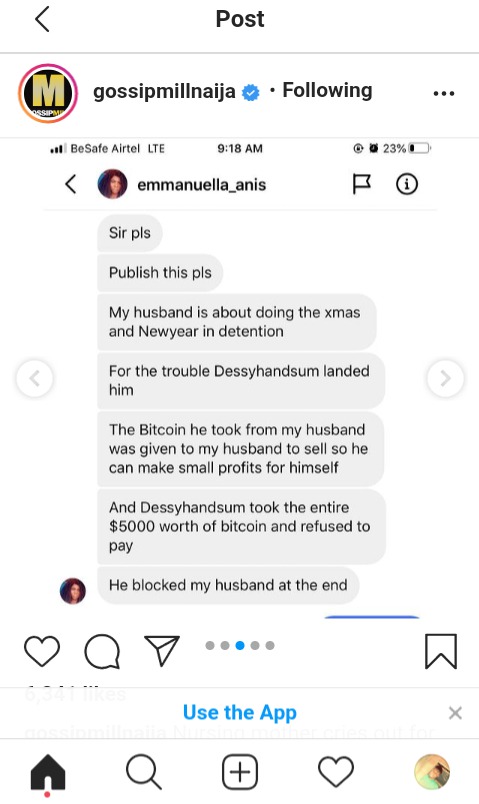
Task: Tap the Following button
Action: 327,90
